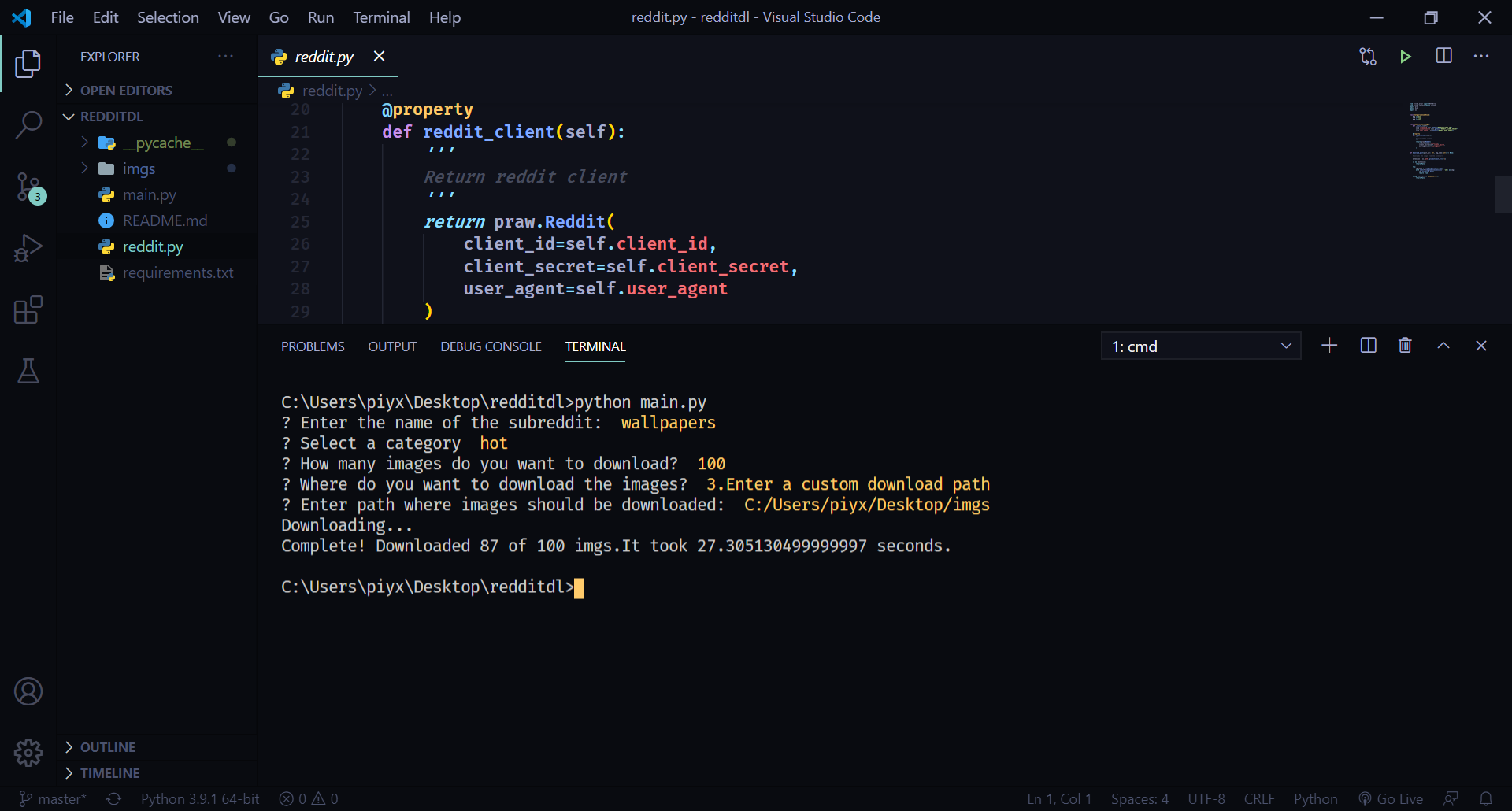Click the code minimap preview
The height and width of the screenshot is (811, 1512).
coord(1433,140)
